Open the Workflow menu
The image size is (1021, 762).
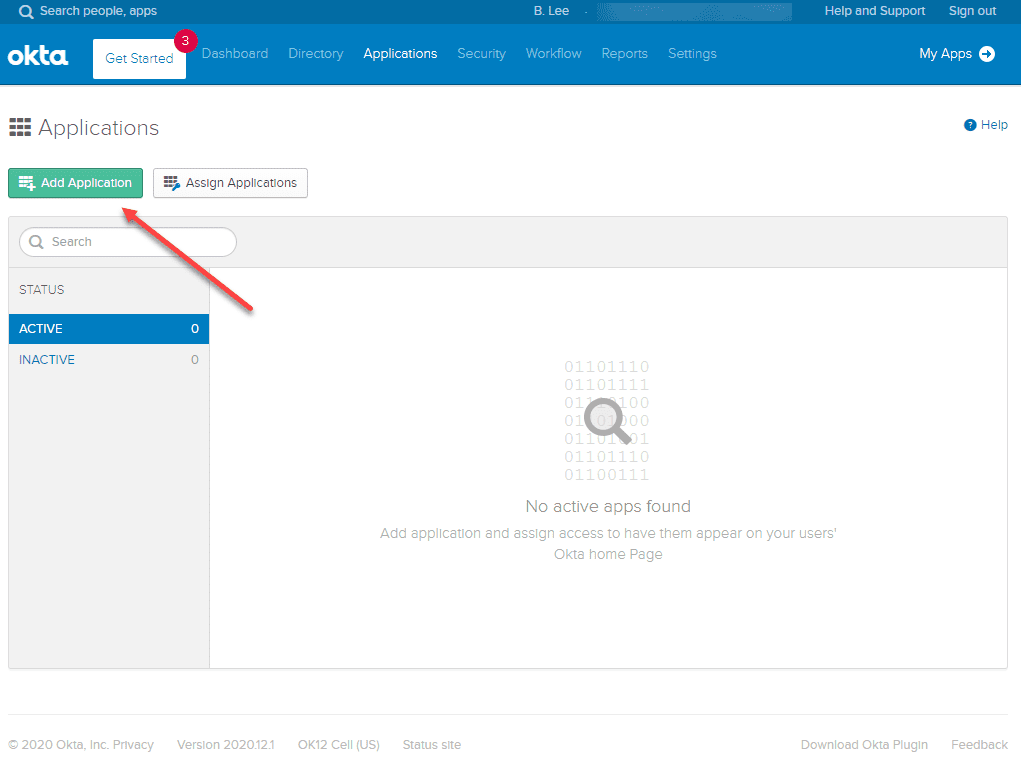(x=553, y=54)
